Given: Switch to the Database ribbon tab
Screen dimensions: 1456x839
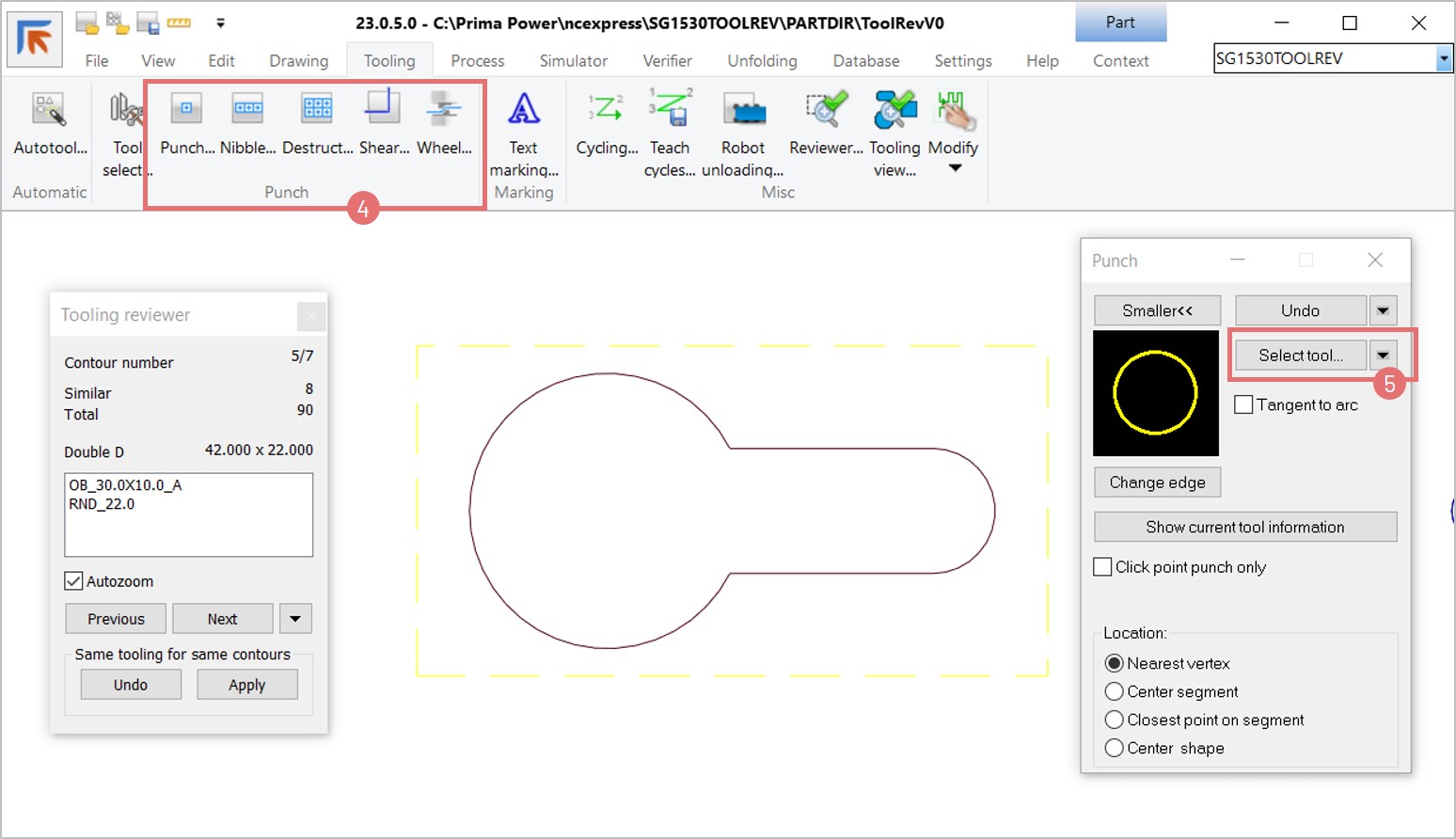Looking at the screenshot, I should [865, 61].
